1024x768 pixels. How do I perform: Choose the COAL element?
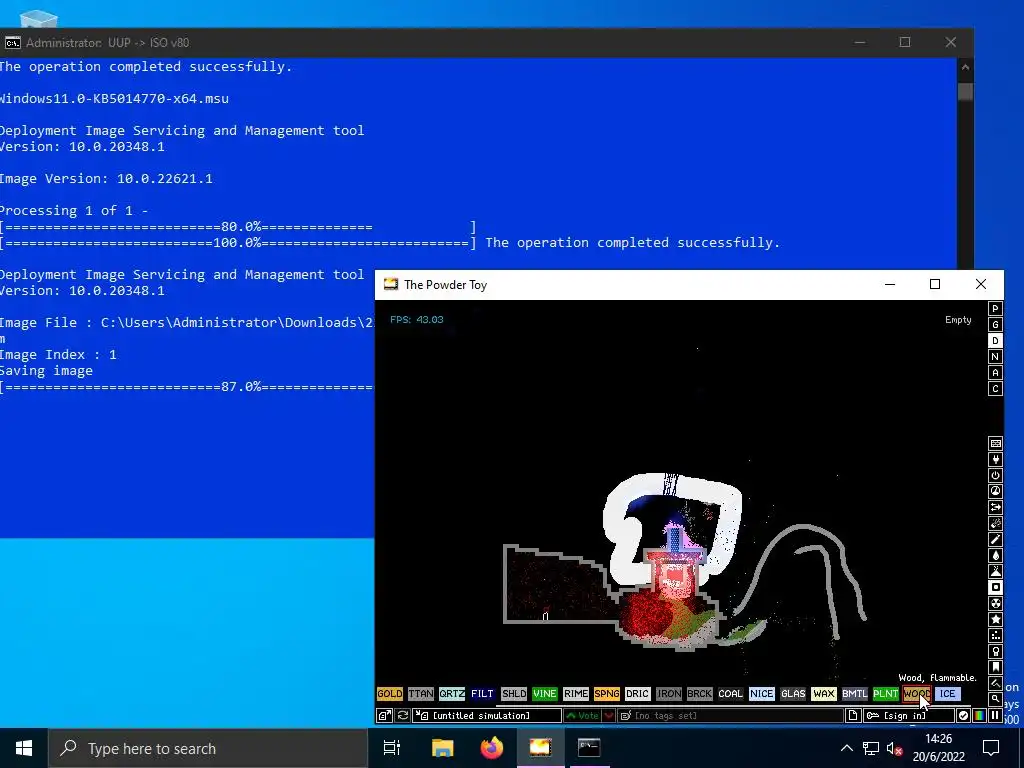731,694
